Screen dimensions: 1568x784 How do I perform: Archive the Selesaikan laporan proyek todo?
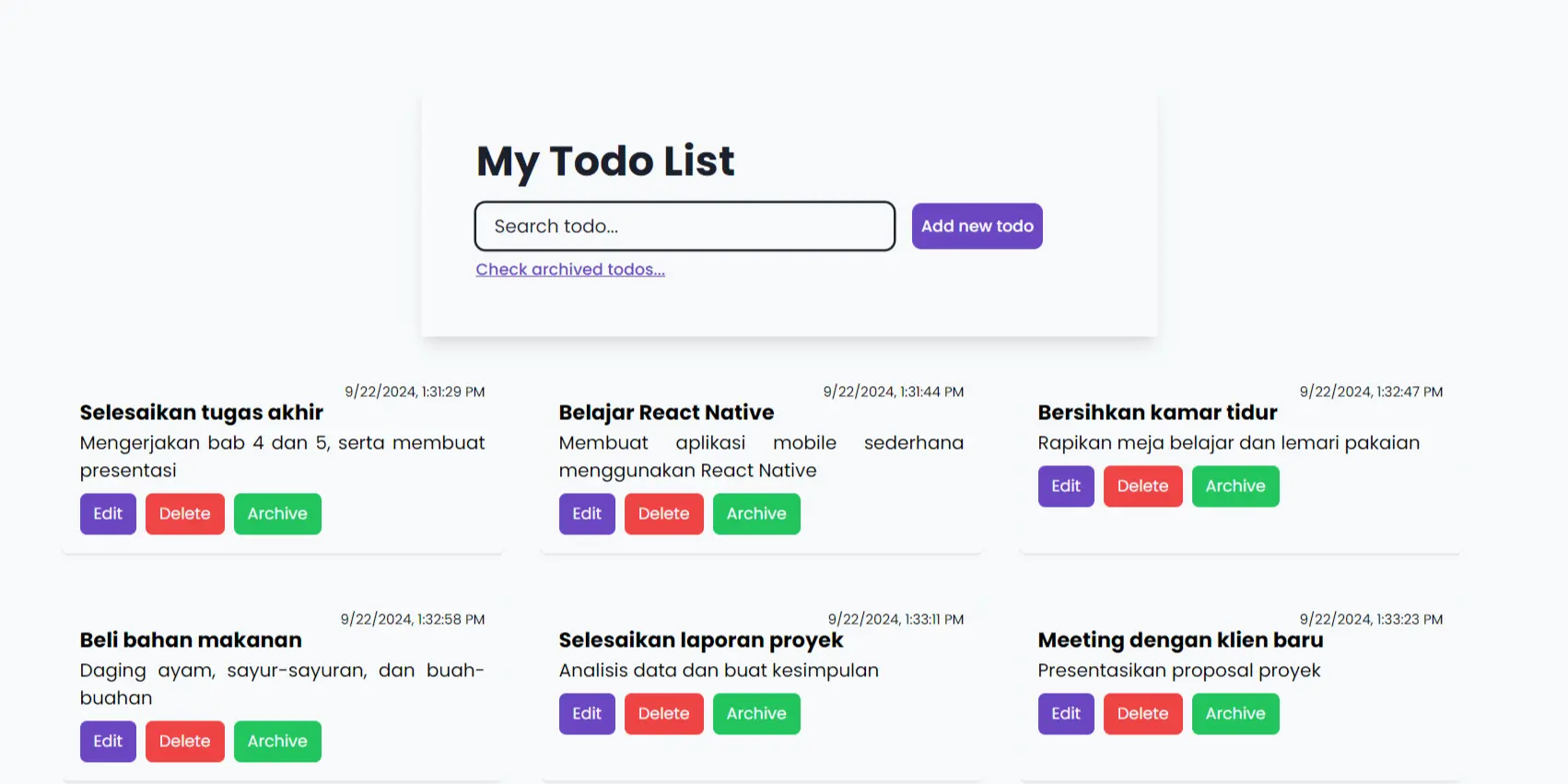(756, 713)
